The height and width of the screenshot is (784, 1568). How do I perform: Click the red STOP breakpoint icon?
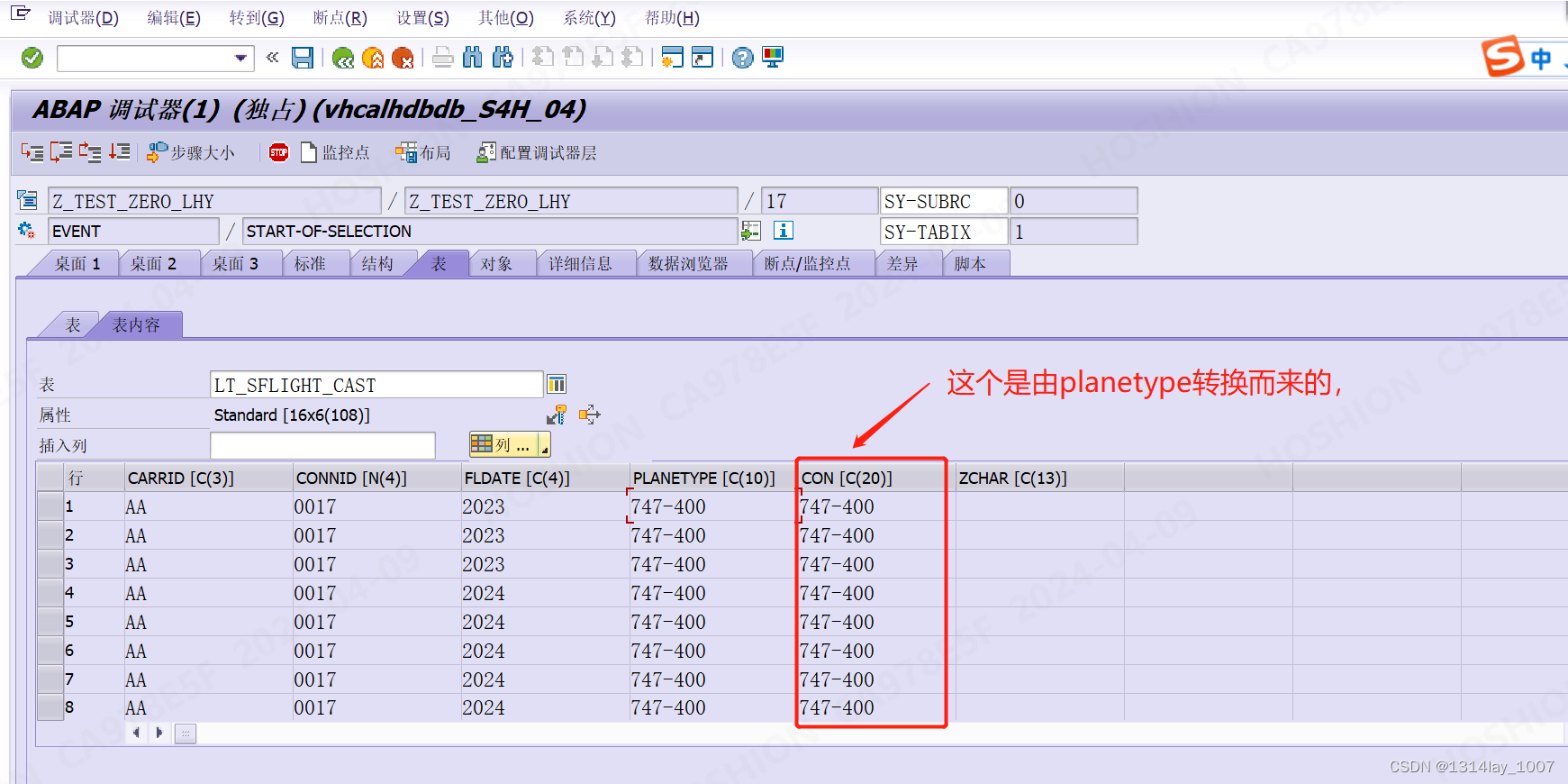(279, 152)
